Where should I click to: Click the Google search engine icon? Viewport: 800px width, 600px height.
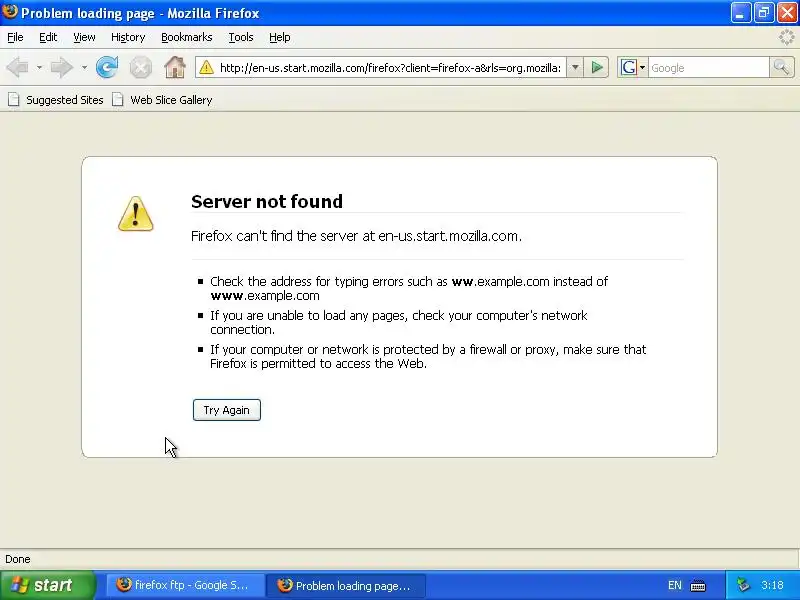[x=629, y=67]
